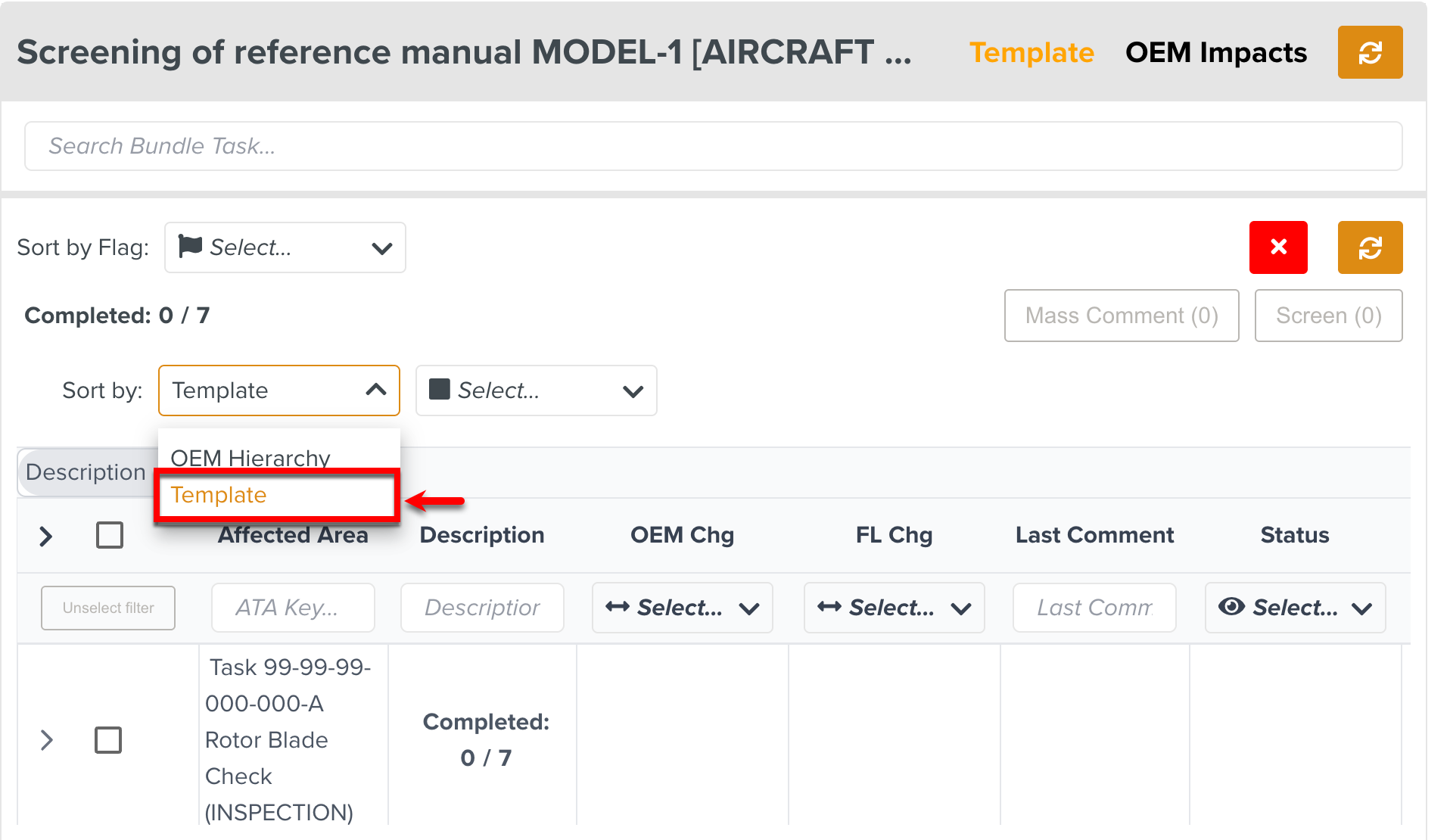The image size is (1450, 840).
Task: Click the orange refresh icon in header
Action: tap(1369, 52)
